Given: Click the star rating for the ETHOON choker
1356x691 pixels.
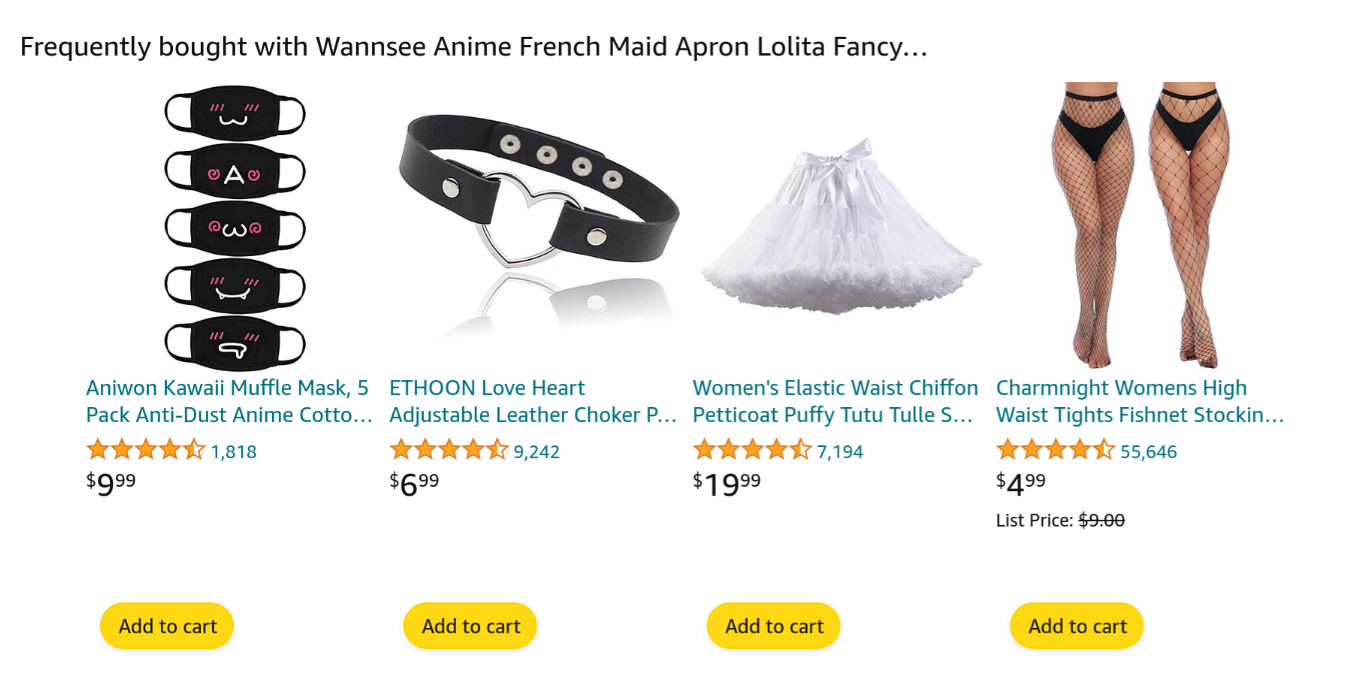Looking at the screenshot, I should (448, 450).
